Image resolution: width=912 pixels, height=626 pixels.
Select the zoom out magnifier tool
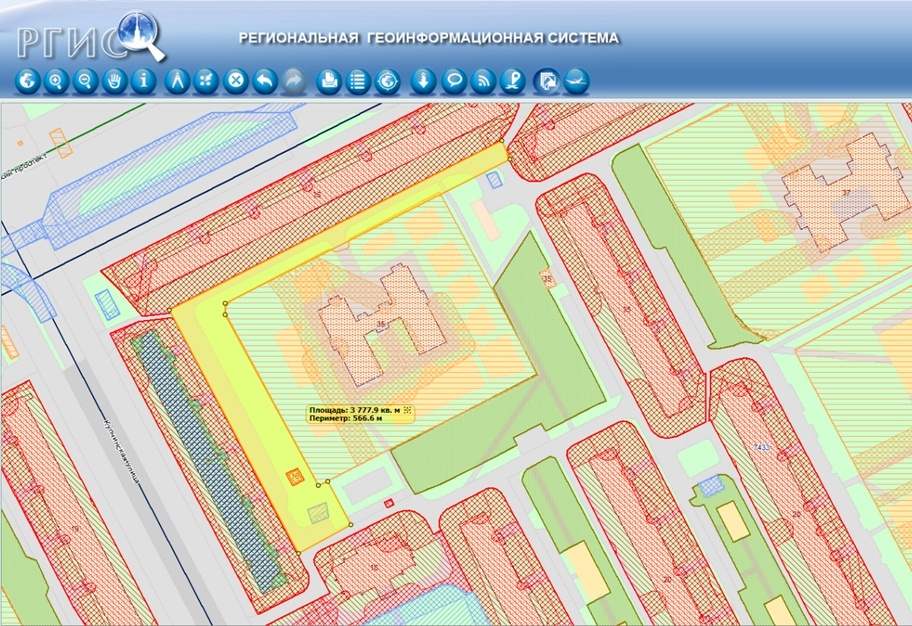point(86,81)
